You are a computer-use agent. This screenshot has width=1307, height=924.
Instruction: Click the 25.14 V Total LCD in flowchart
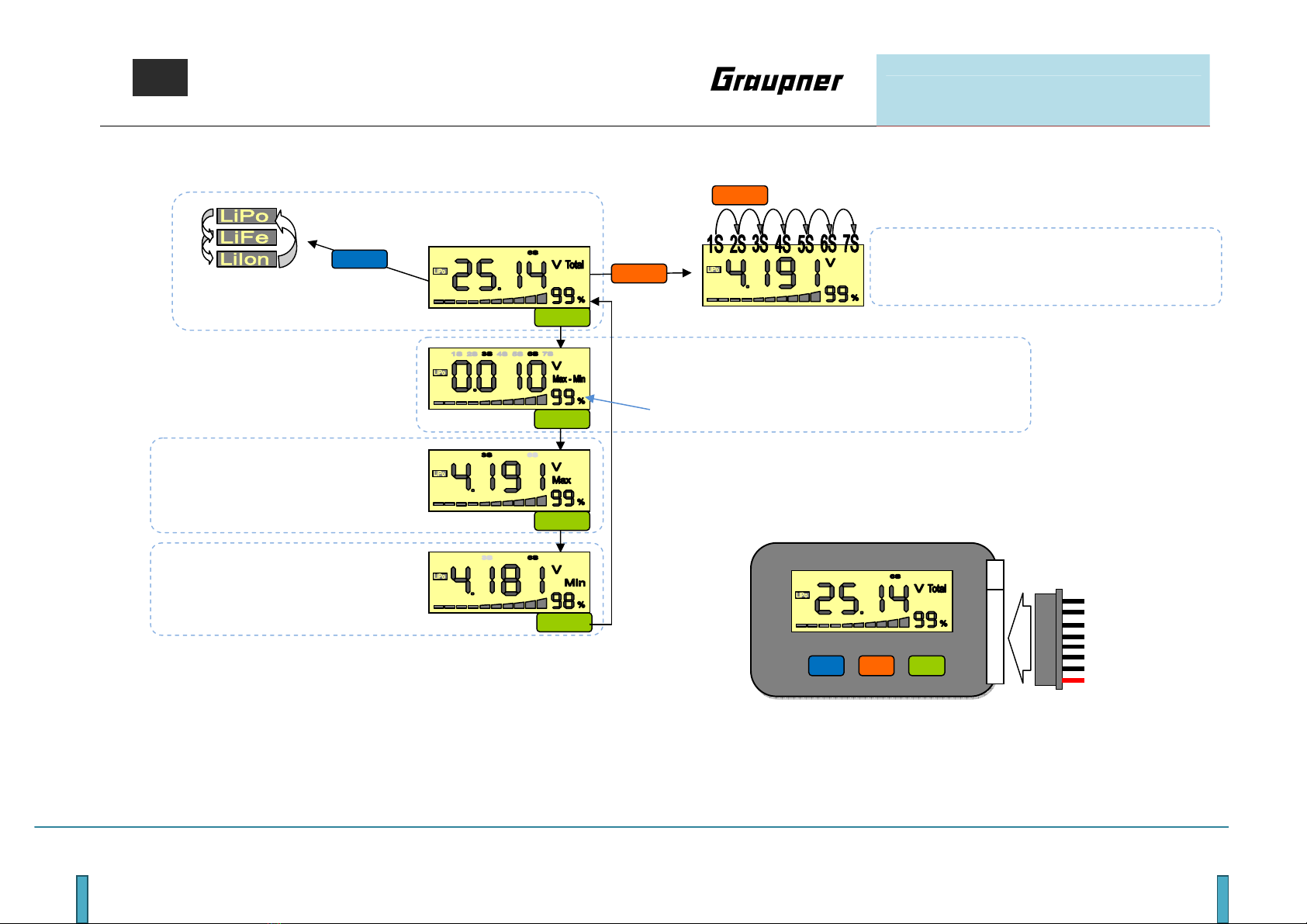click(509, 278)
